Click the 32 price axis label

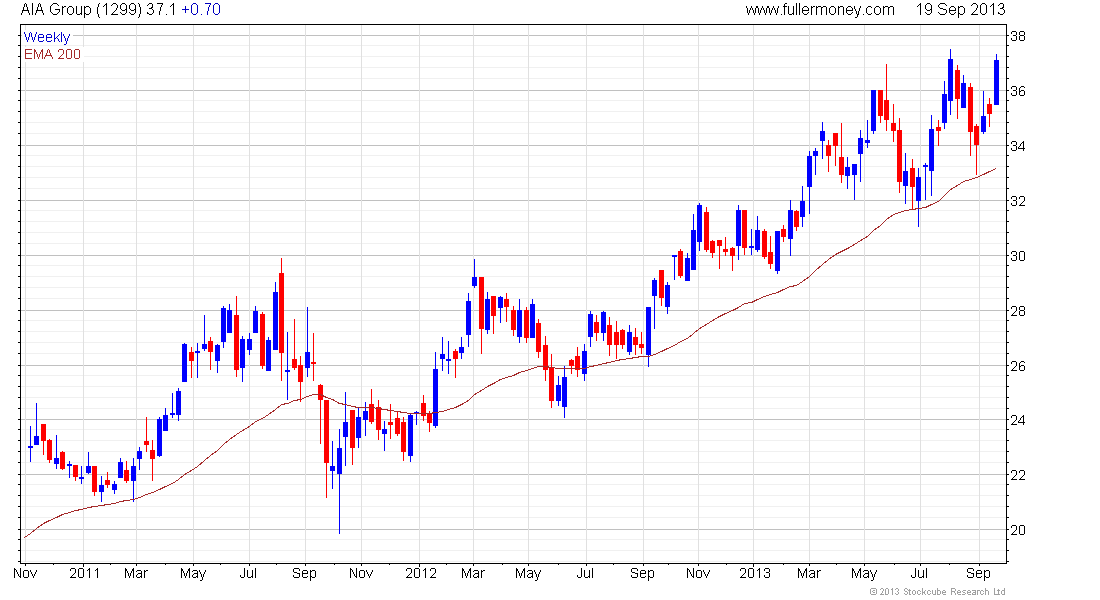[x=1017, y=201]
